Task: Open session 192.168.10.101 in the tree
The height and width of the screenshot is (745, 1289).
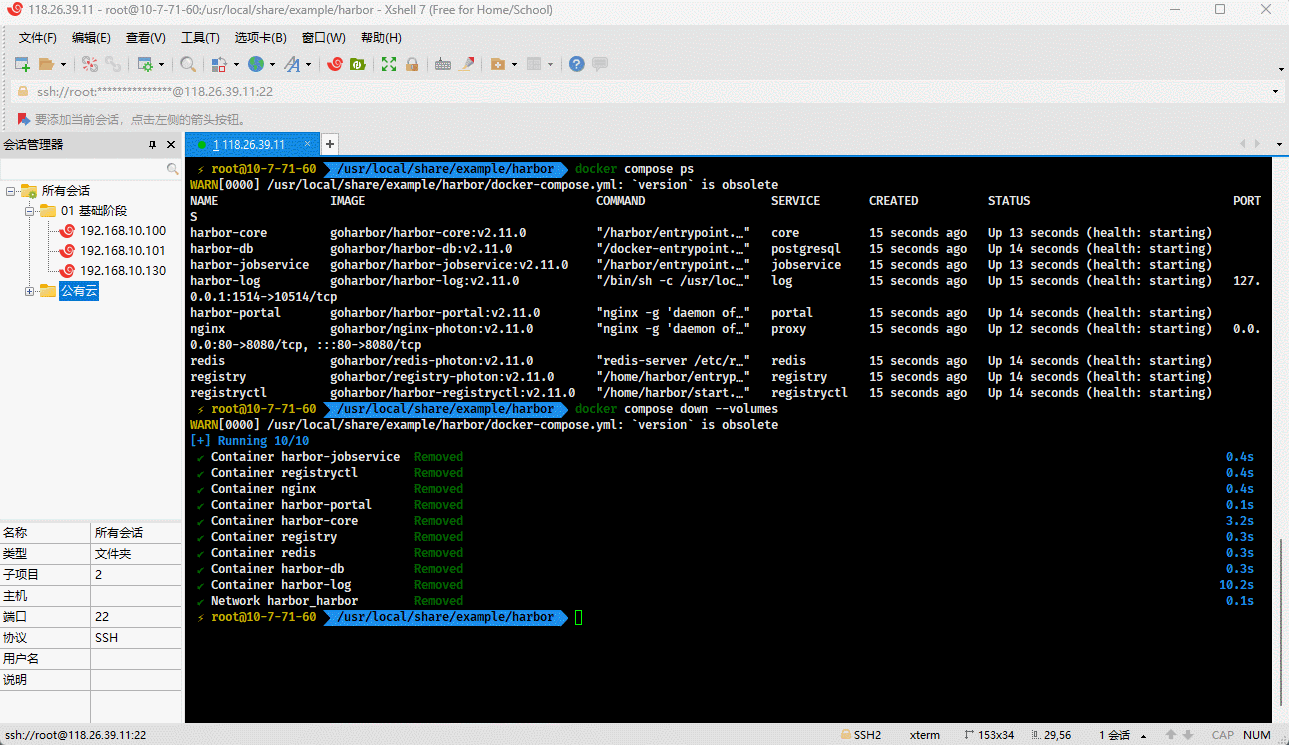Action: pos(122,251)
